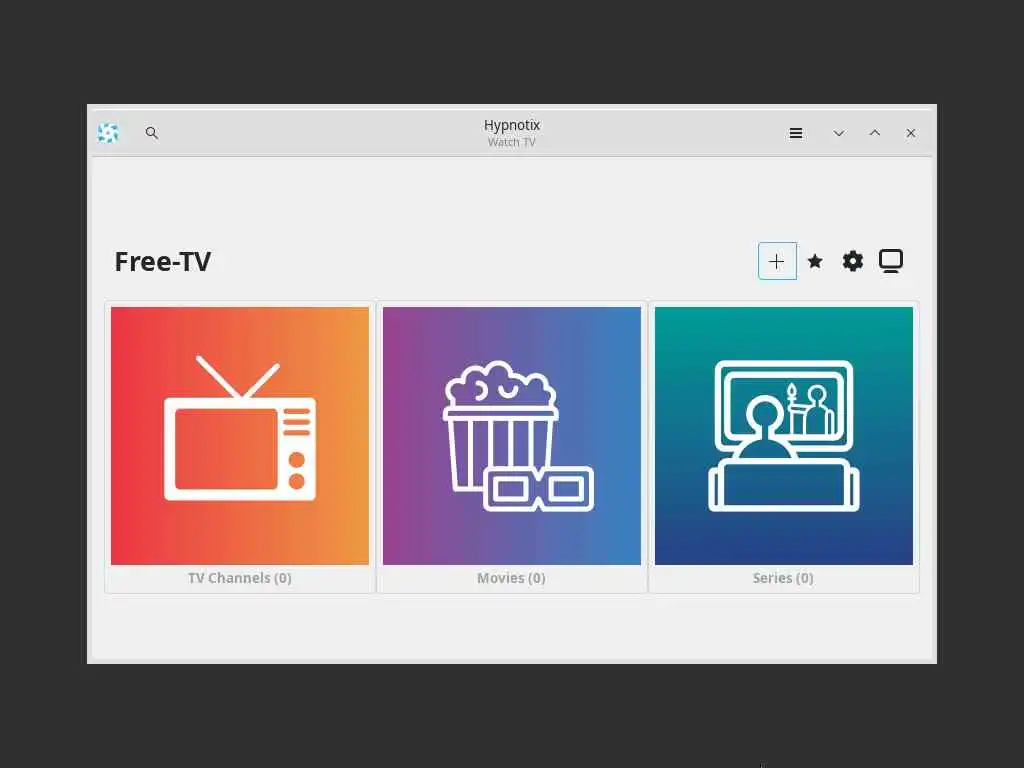1024x768 pixels.
Task: Click the Free-TV provider heading
Action: click(163, 261)
